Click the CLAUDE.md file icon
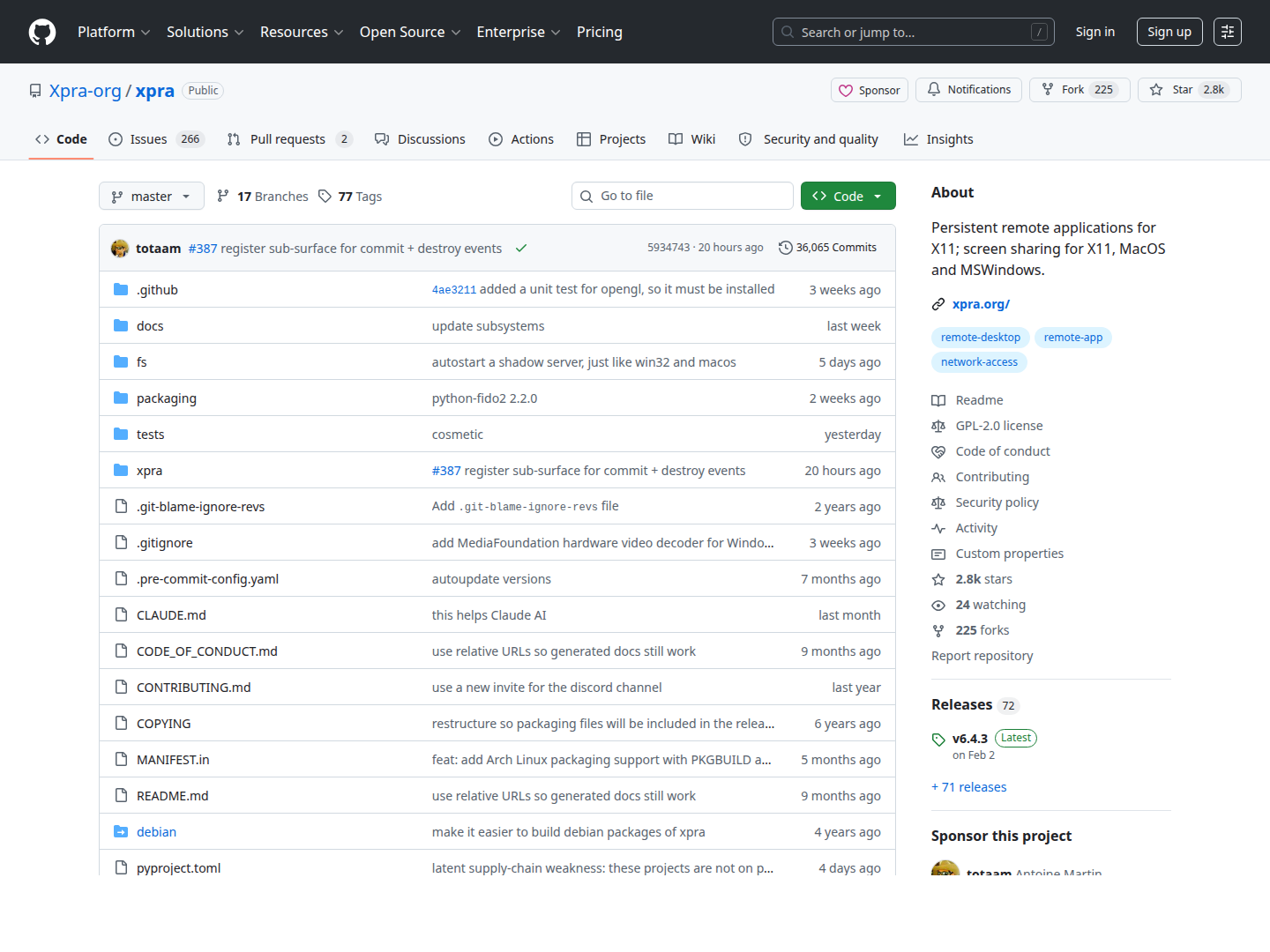Screen dimensions: 1270x952 pos(121,615)
